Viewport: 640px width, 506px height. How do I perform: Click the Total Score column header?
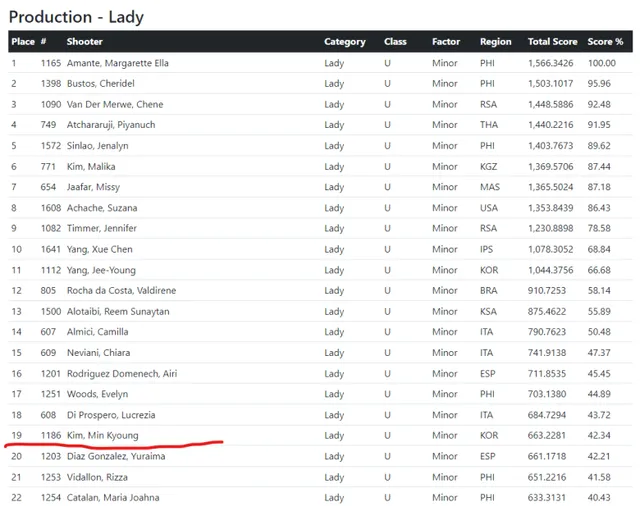pos(552,42)
